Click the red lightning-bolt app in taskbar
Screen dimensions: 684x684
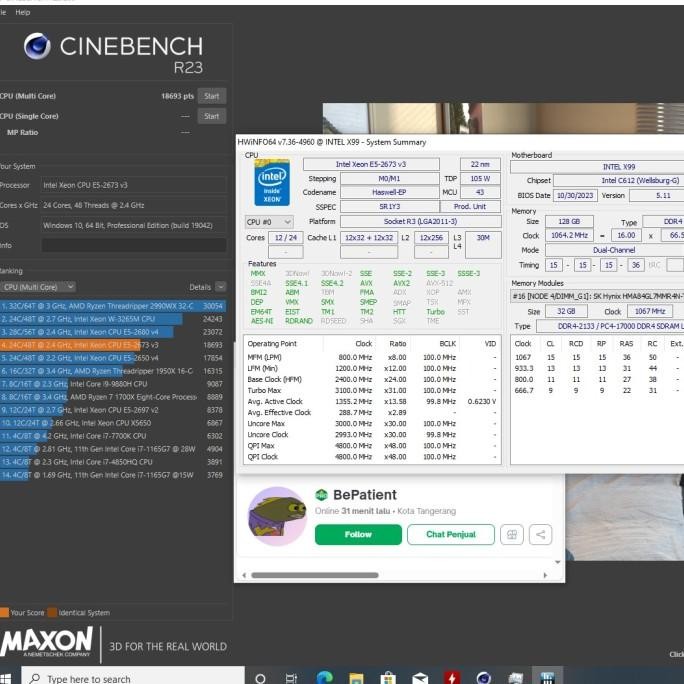[x=452, y=678]
